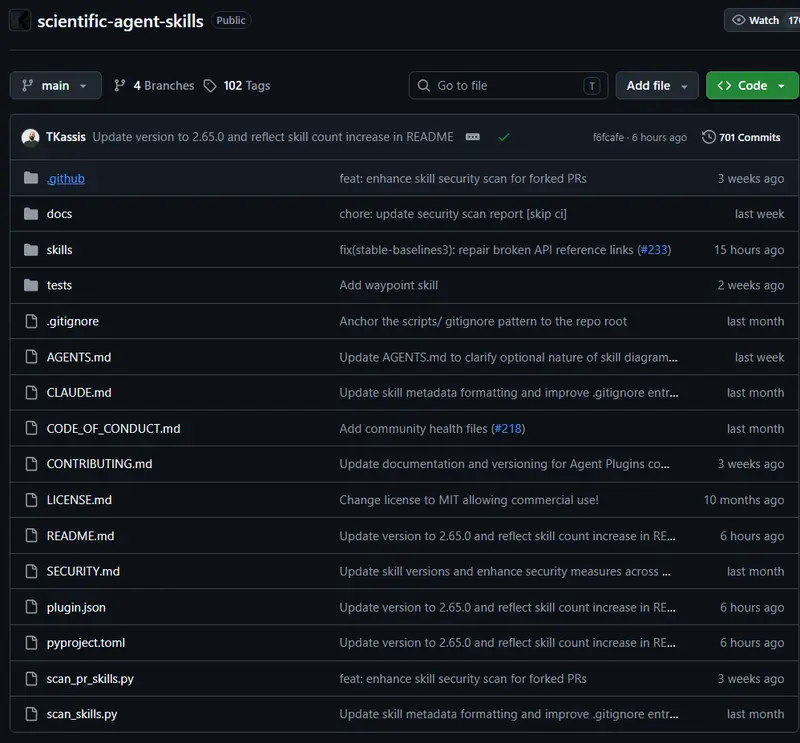Click the repository owner avatar icon
800x743 pixels.
point(20,20)
